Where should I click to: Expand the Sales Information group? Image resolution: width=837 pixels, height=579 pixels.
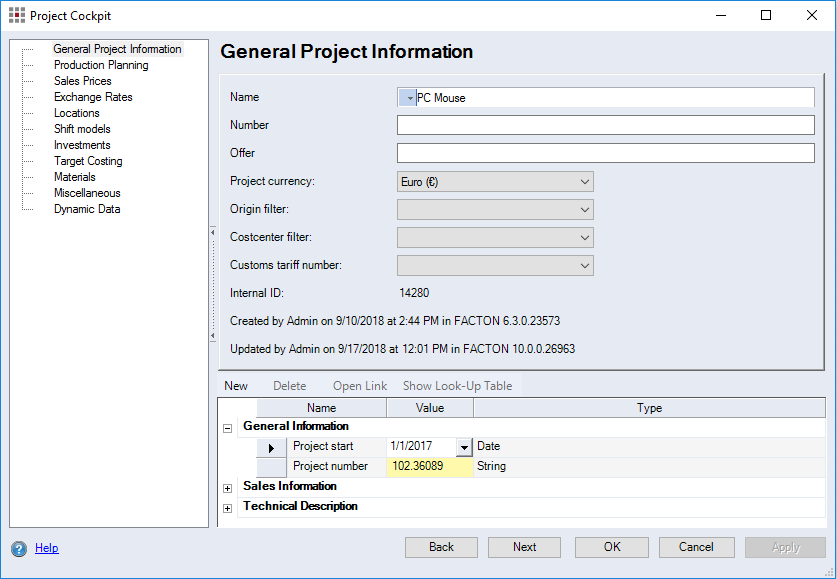point(227,488)
